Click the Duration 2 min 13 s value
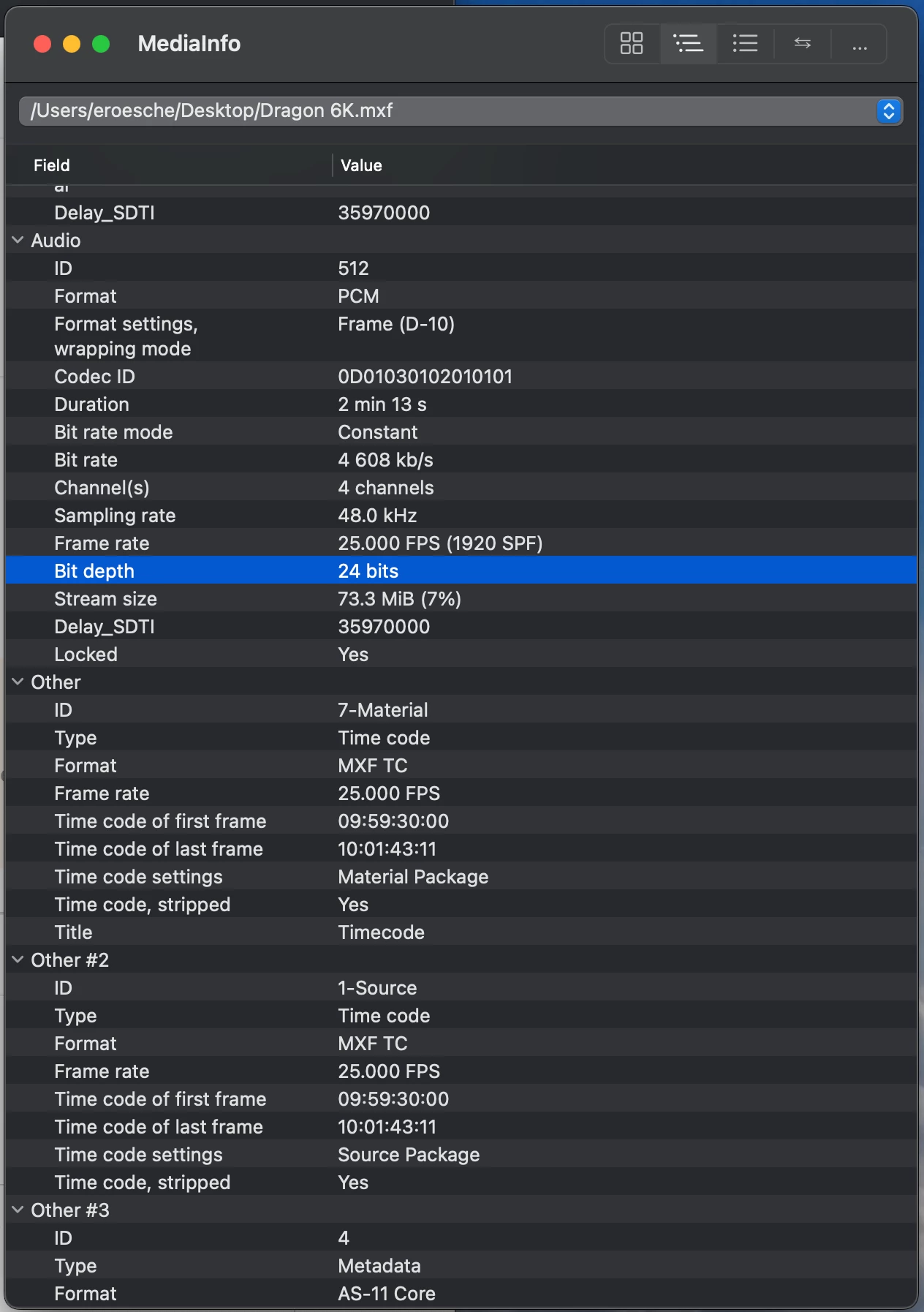 (x=382, y=404)
